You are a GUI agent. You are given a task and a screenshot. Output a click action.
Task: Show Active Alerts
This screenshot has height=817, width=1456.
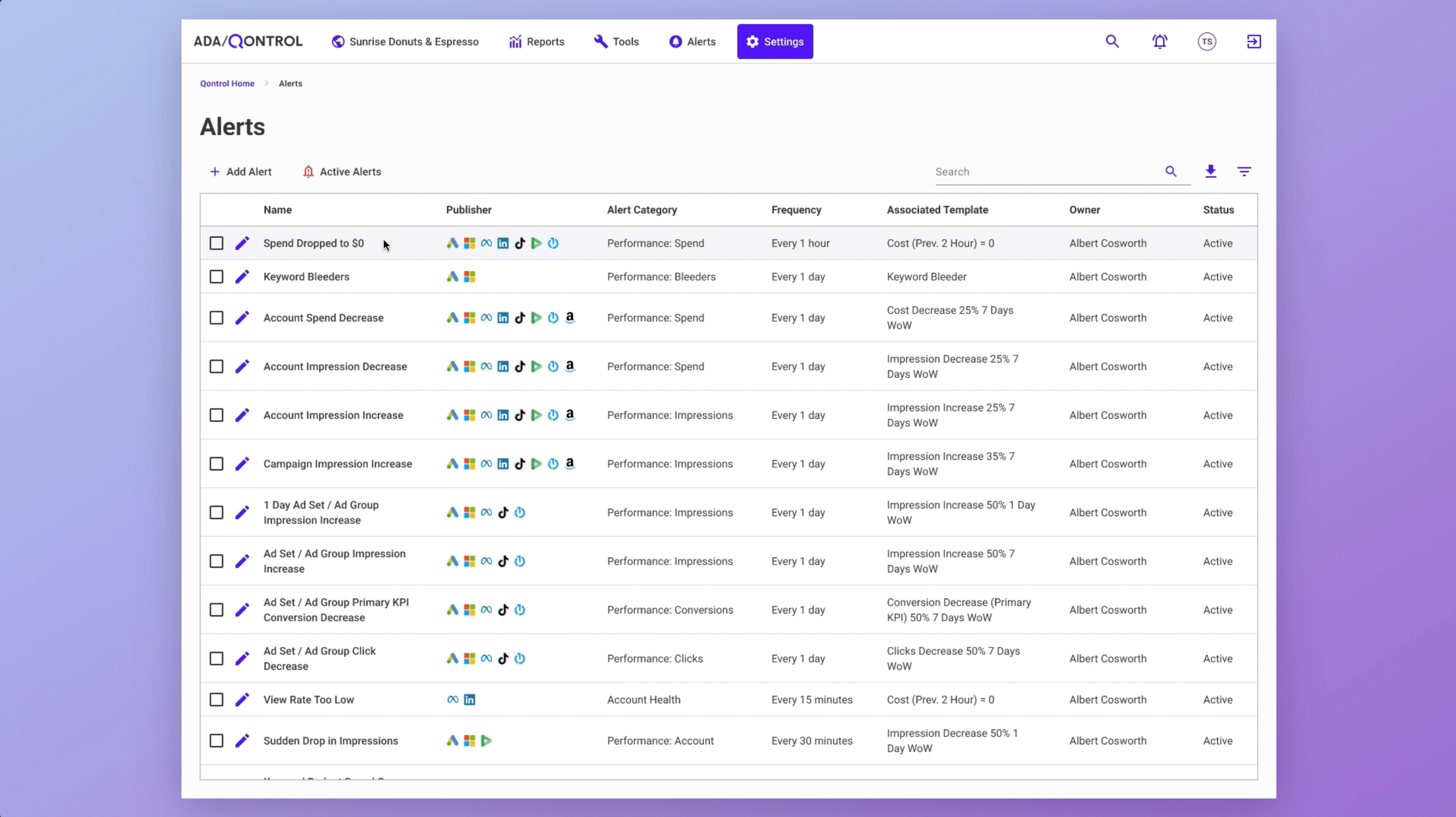[x=342, y=172]
